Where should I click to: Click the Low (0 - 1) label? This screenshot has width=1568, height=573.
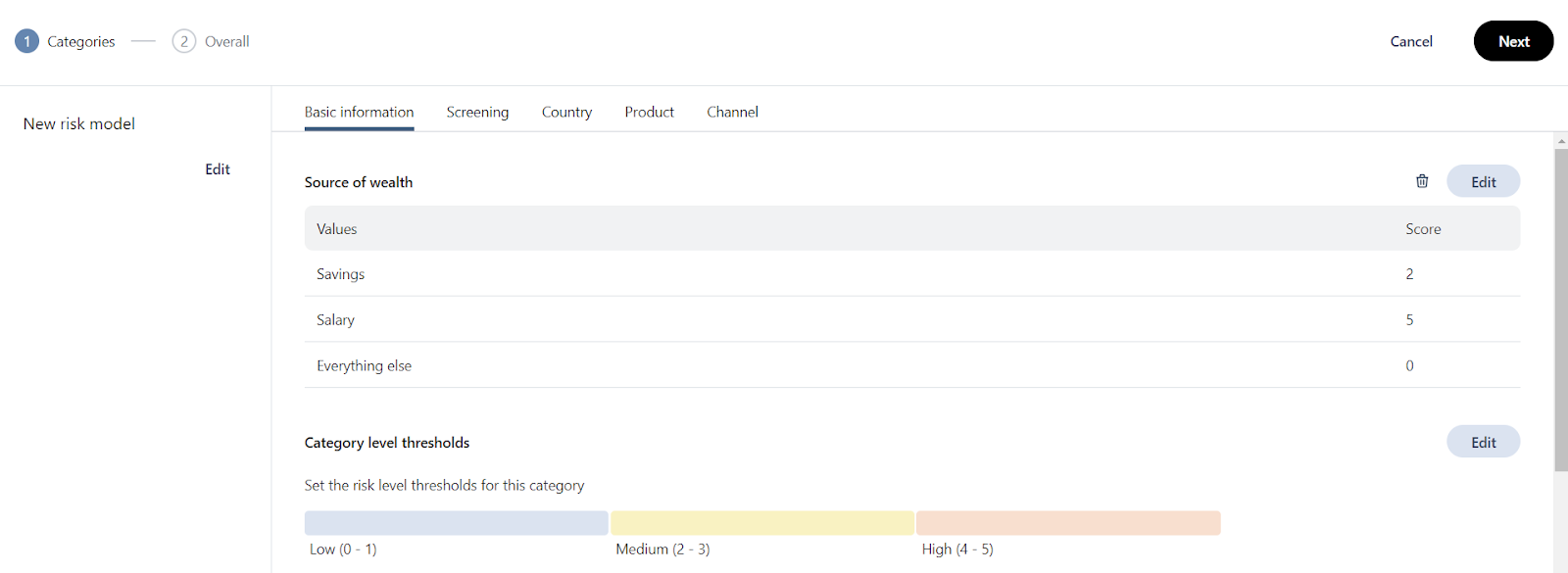coord(343,549)
